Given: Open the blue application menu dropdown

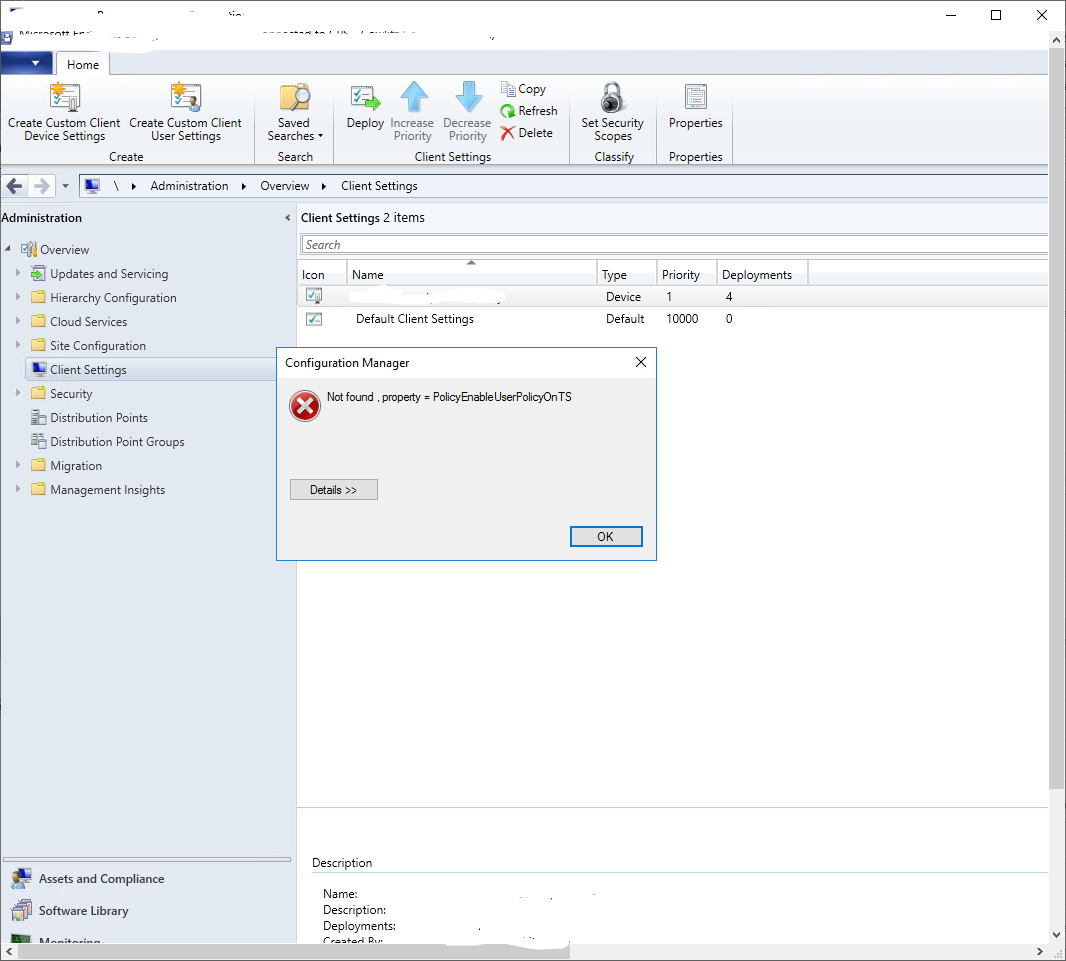Looking at the screenshot, I should (27, 63).
